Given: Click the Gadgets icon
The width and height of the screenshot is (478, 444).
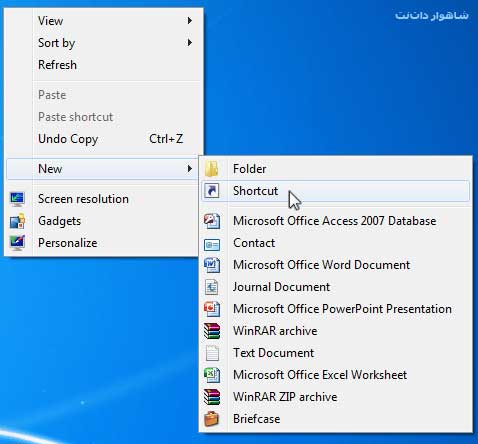Looking at the screenshot, I should [x=17, y=221].
